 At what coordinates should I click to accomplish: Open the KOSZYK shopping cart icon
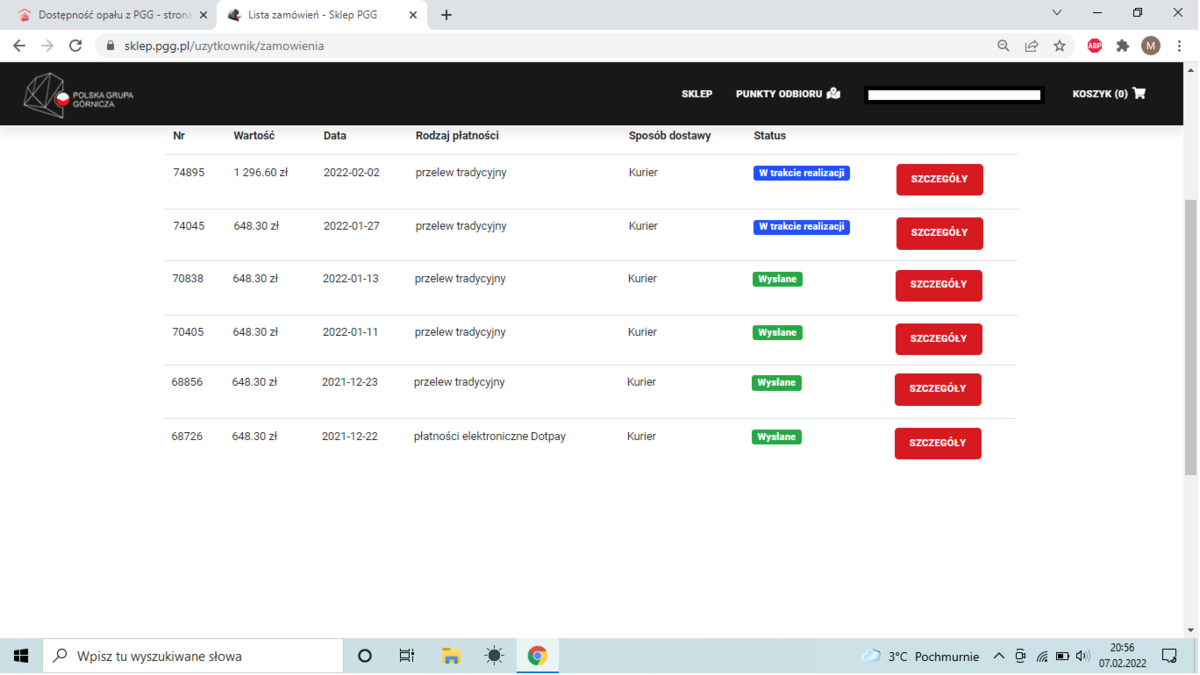[x=1138, y=94]
